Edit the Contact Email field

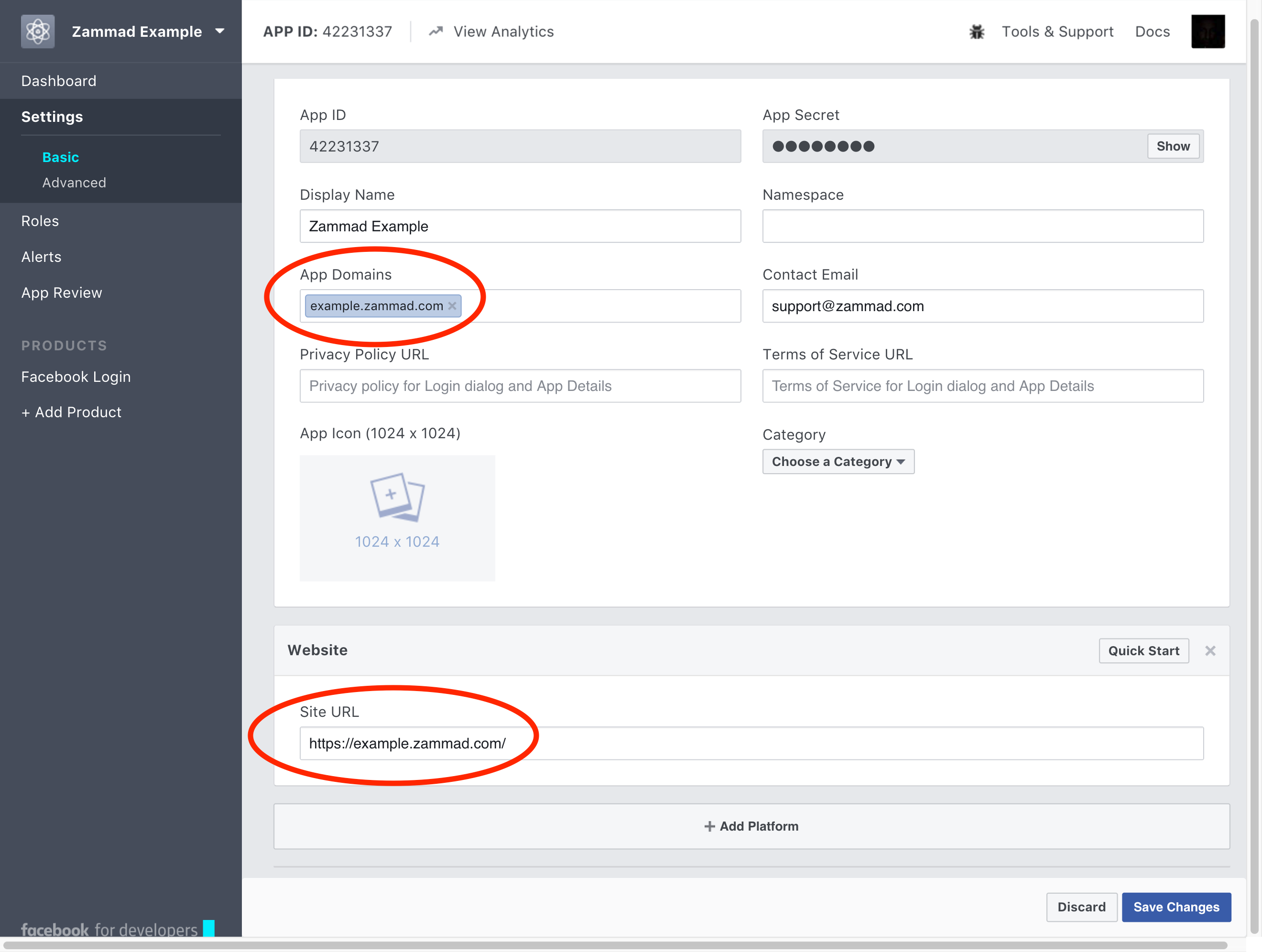click(983, 306)
